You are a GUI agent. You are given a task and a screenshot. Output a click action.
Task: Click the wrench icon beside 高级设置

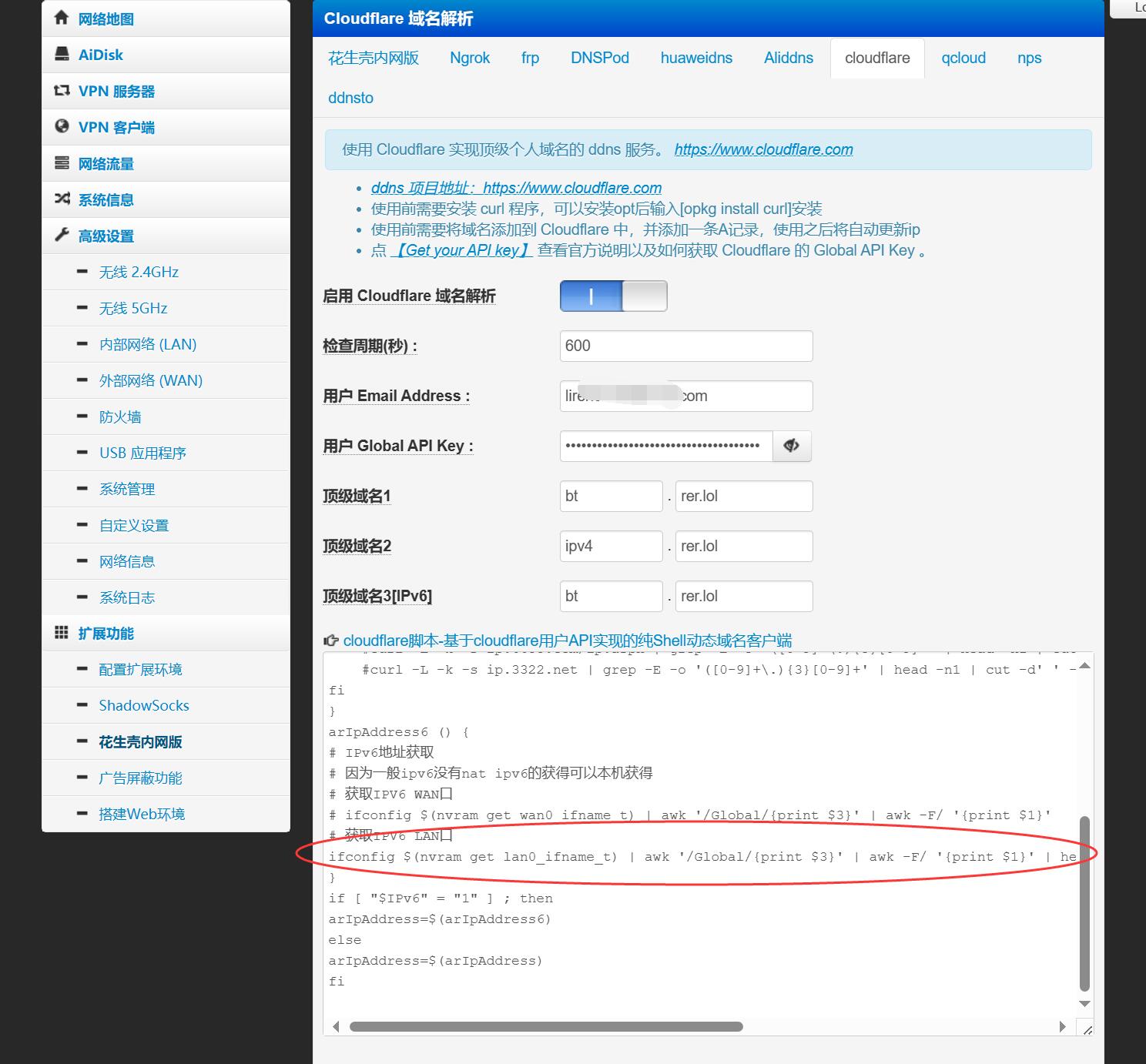click(x=62, y=235)
